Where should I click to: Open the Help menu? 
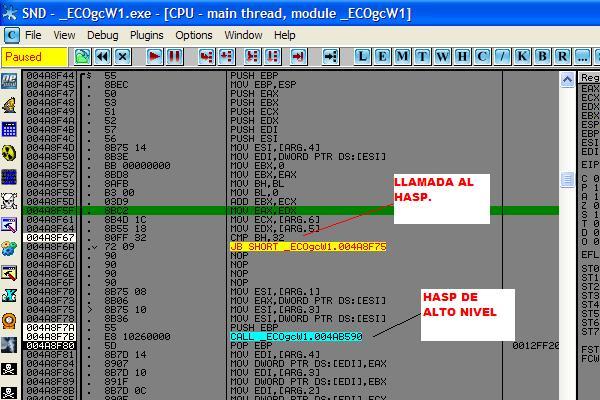284,35
